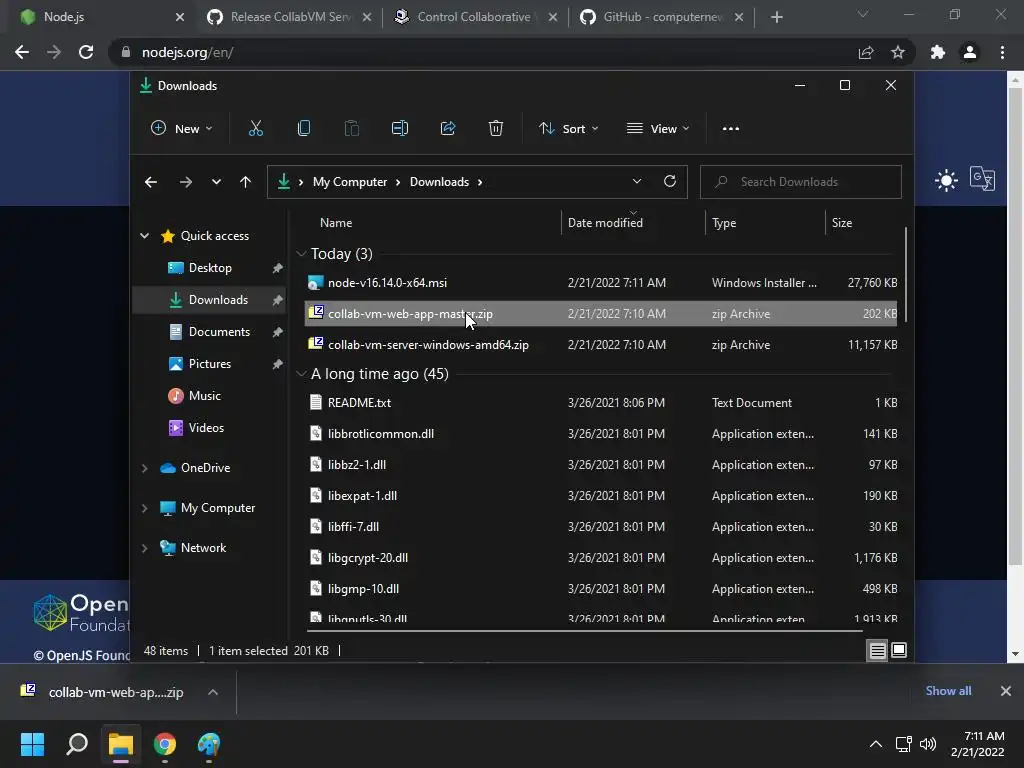1024x768 pixels.
Task: Collapse Quick access tree node
Action: 144,236
